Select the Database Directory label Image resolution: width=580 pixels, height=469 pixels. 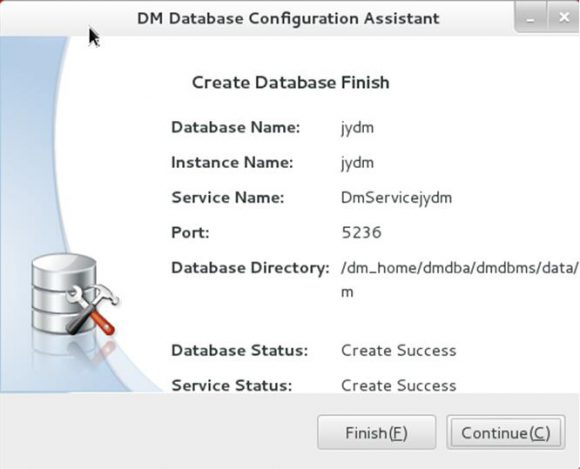[x=250, y=268]
